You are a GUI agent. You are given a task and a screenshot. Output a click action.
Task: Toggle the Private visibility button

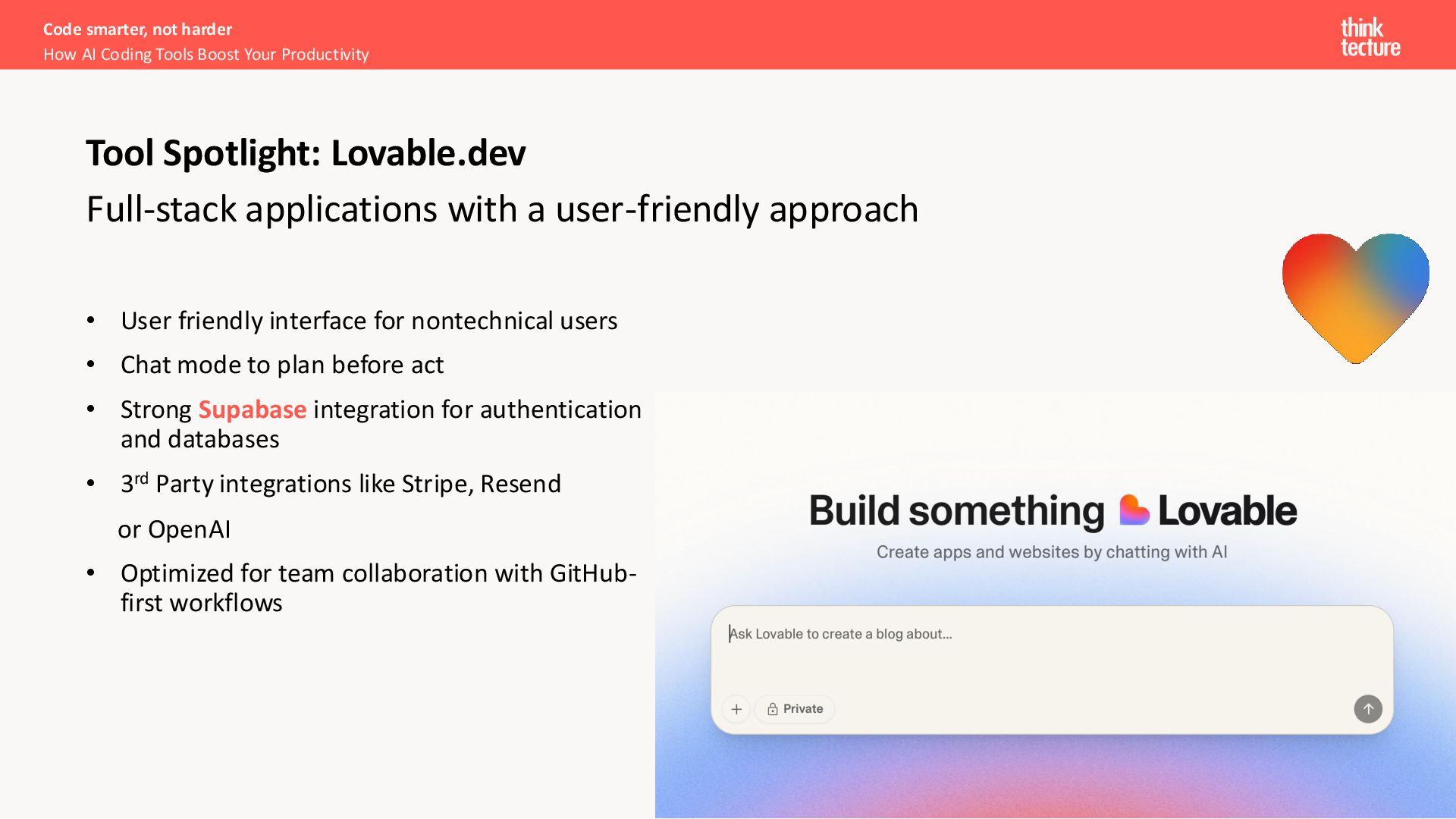[x=795, y=709]
